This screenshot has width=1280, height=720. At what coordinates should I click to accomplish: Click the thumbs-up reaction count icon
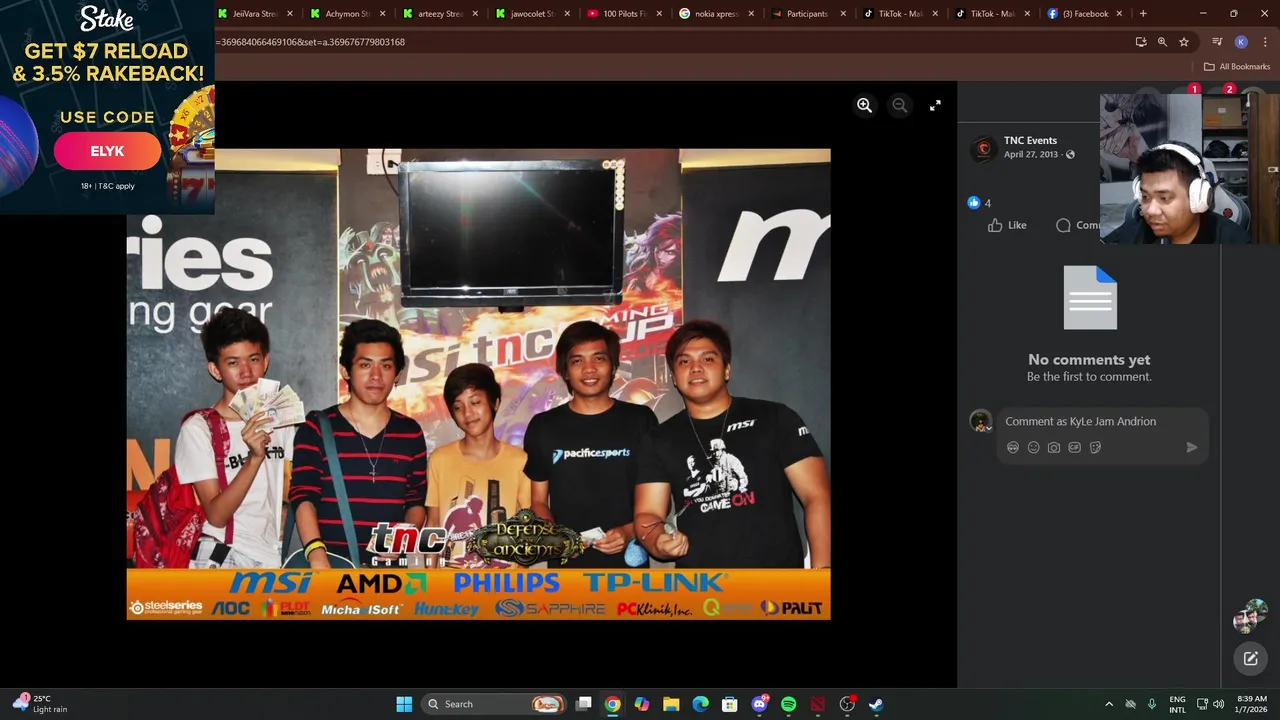(974, 203)
